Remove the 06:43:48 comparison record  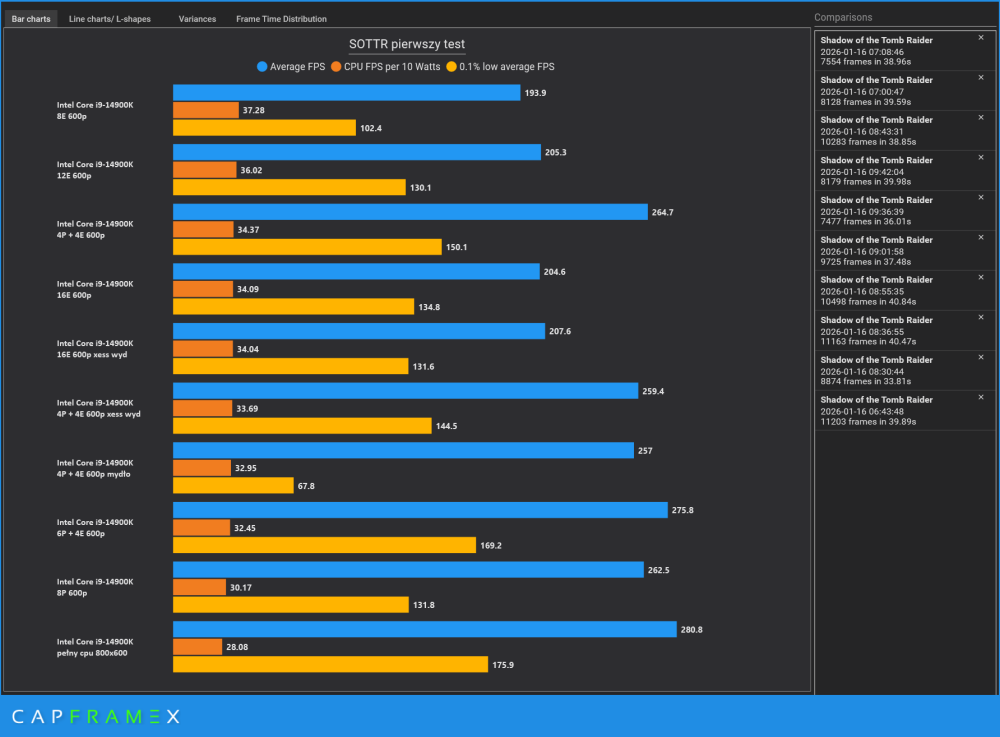coord(981,397)
